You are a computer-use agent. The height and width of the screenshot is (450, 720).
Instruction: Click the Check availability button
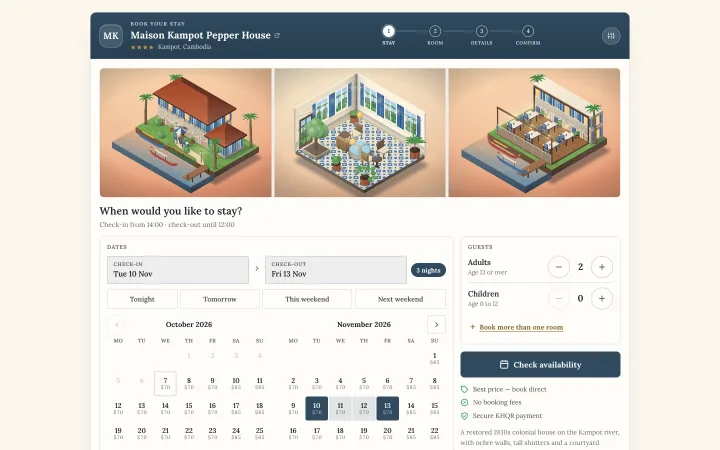point(540,365)
